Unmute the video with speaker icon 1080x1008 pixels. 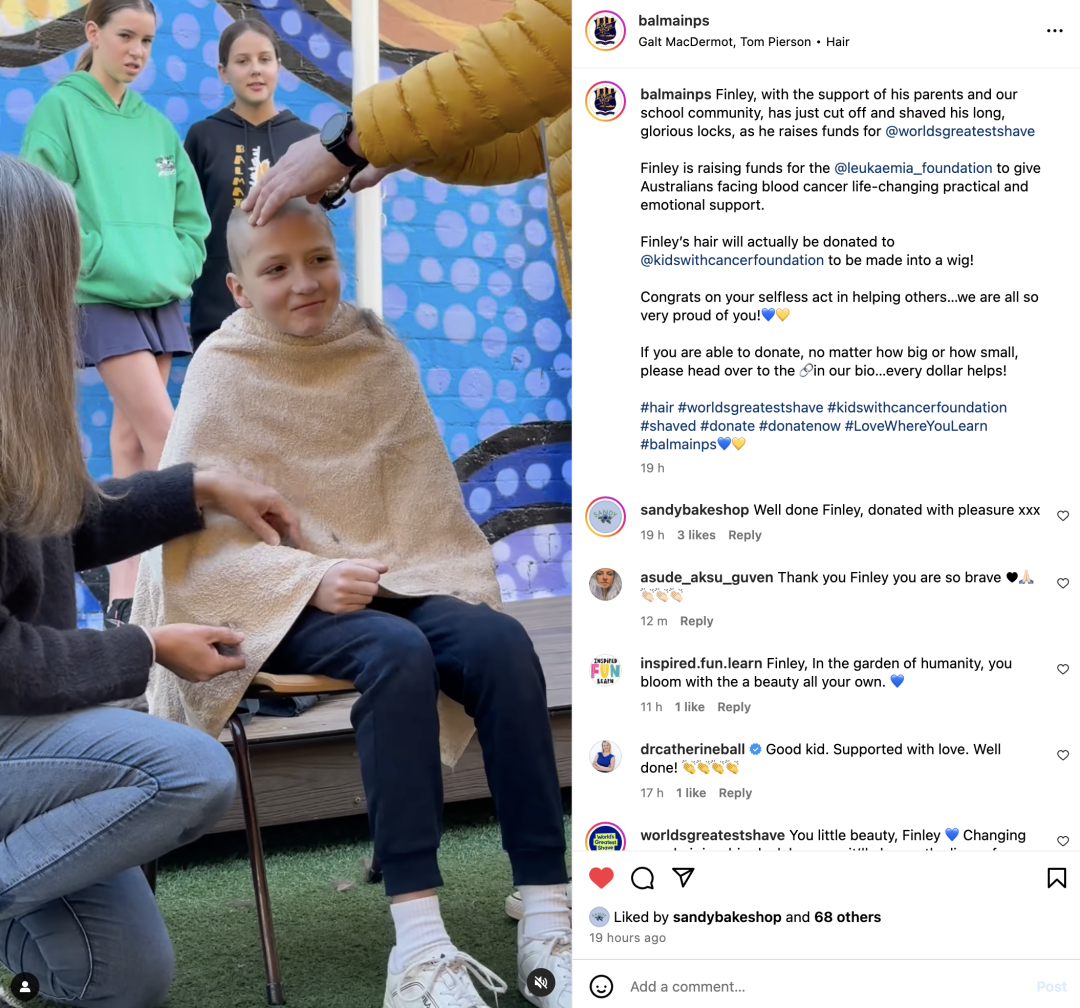[541, 982]
